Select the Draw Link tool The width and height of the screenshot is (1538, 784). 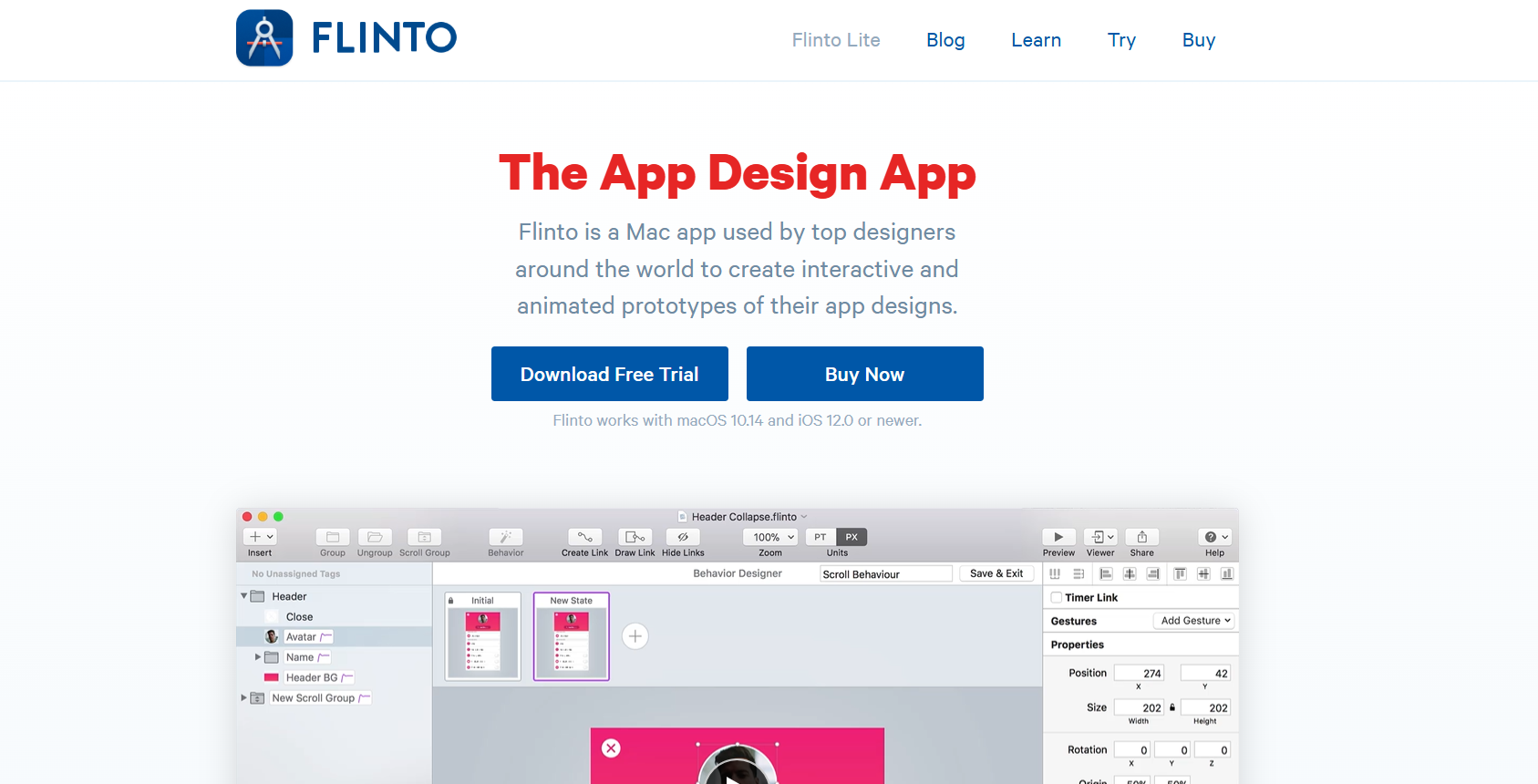[x=635, y=537]
